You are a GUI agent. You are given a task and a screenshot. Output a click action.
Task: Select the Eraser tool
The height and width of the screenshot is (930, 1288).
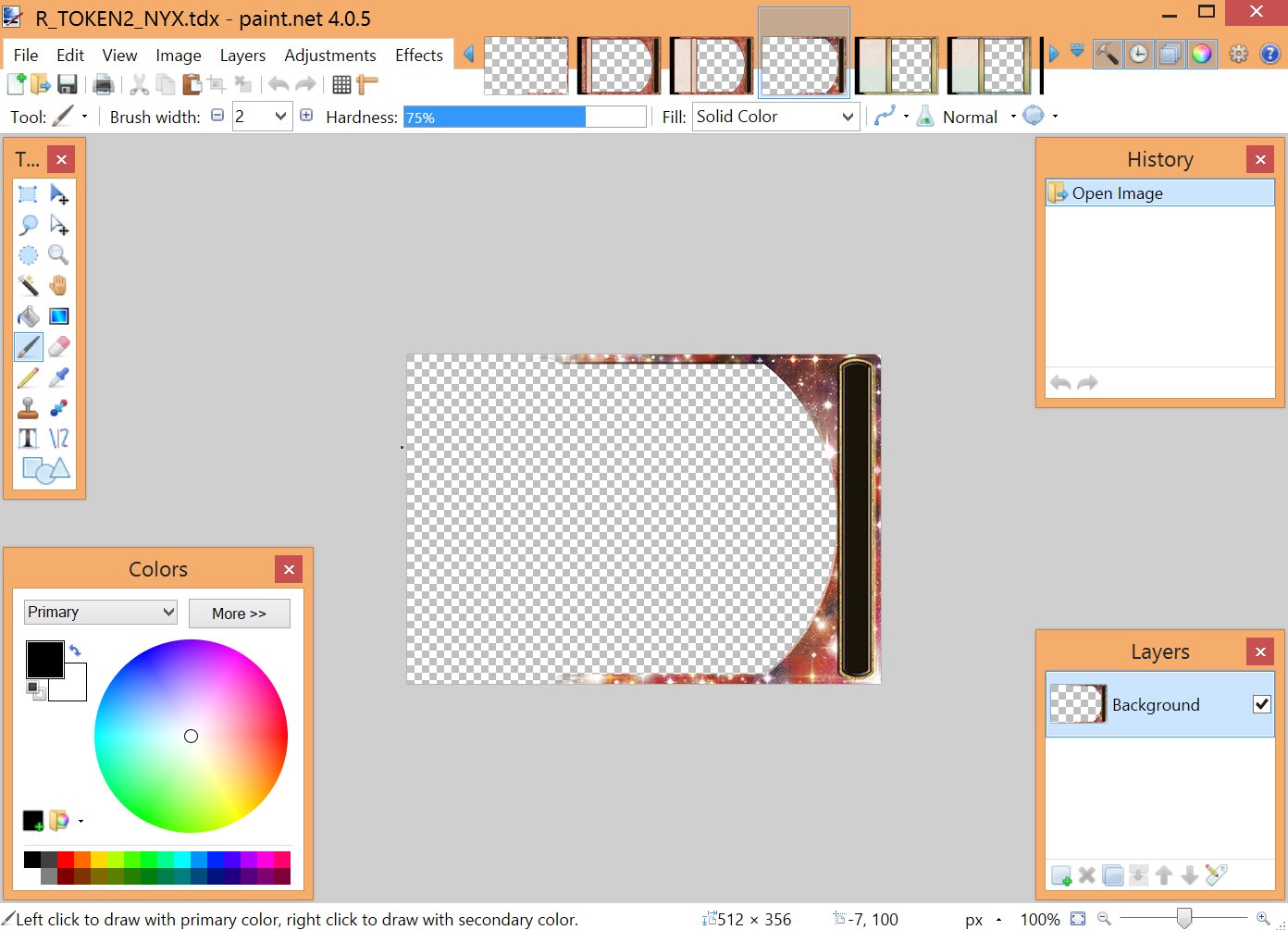(59, 347)
